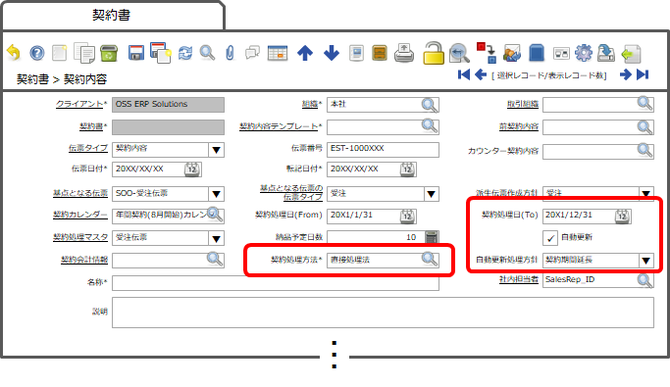Expand the 契約処理マスタ dropdown
Viewport: 670px width, 387px height.
point(216,239)
